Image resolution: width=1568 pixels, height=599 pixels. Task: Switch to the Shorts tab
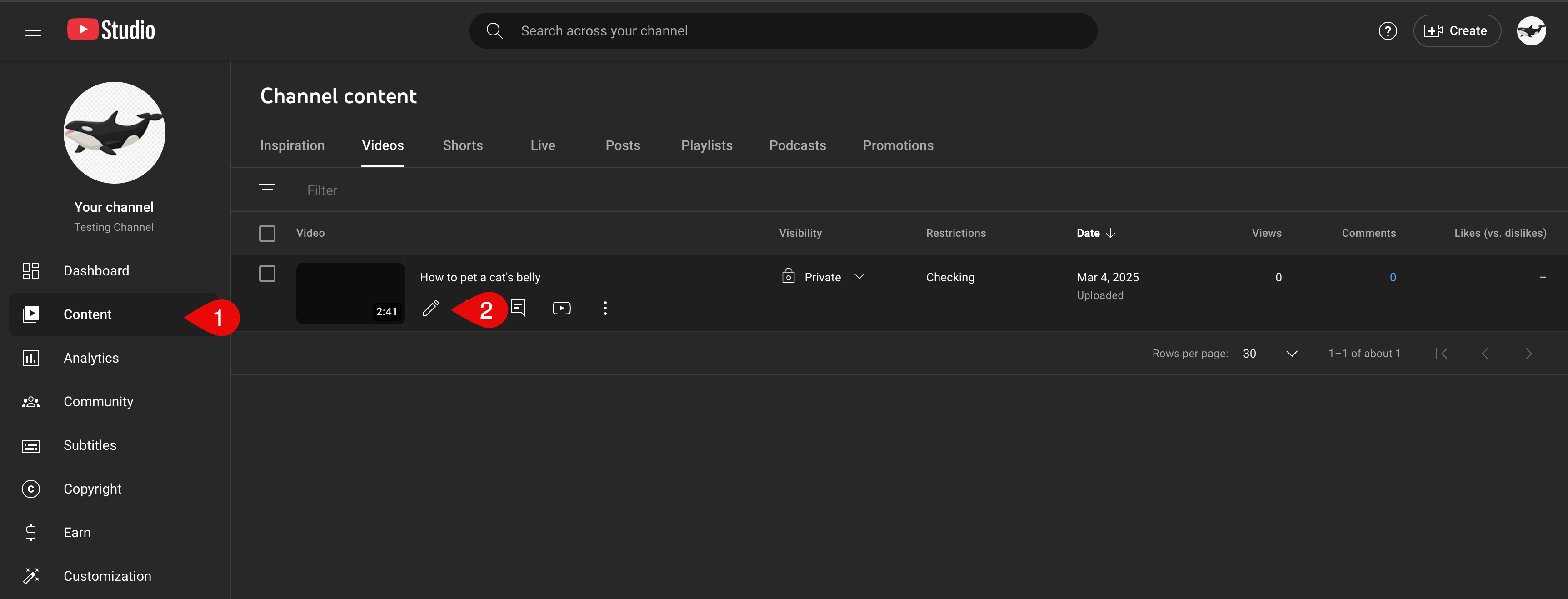pos(463,145)
